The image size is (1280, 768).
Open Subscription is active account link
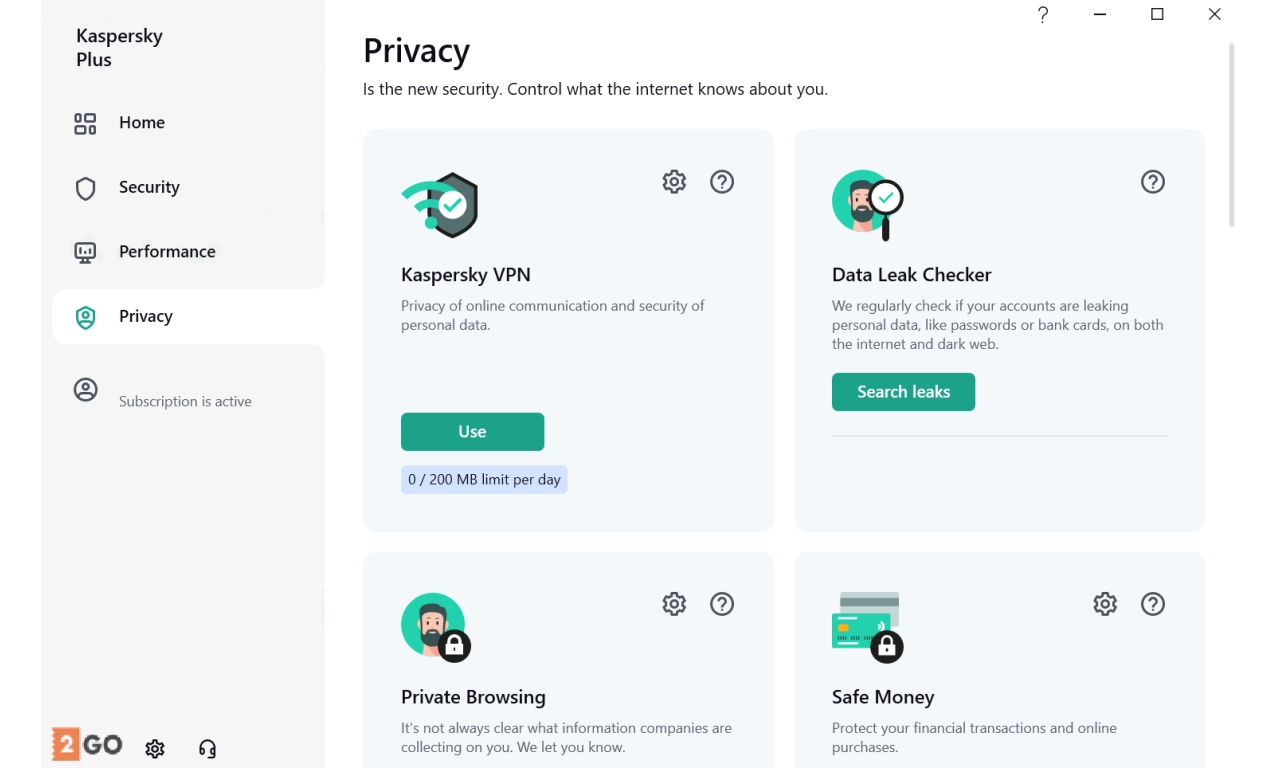185,401
